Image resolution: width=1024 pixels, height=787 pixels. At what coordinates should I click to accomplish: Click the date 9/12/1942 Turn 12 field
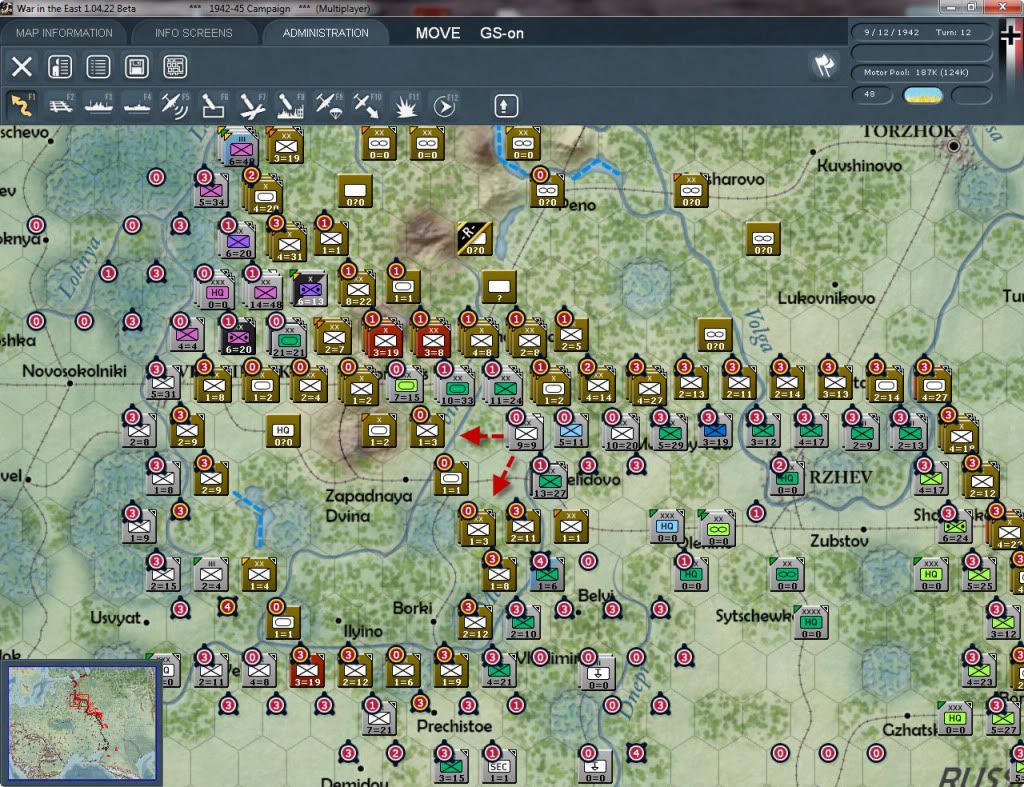pyautogui.click(x=921, y=32)
